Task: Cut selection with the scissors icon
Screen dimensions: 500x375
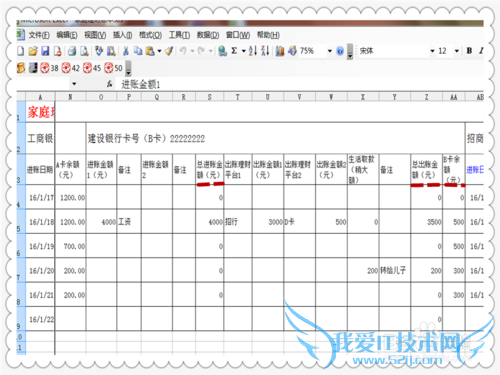Action: [126, 51]
